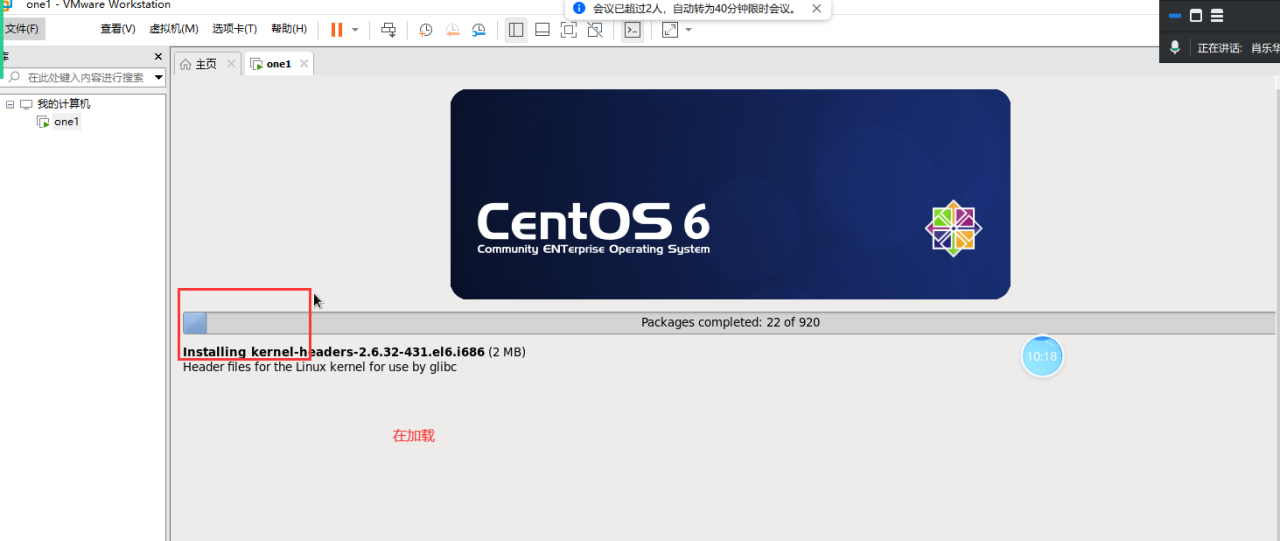Viewport: 1280px width, 541px height.
Task: Click the 正在讲话 speaker label
Action: tap(1220, 48)
